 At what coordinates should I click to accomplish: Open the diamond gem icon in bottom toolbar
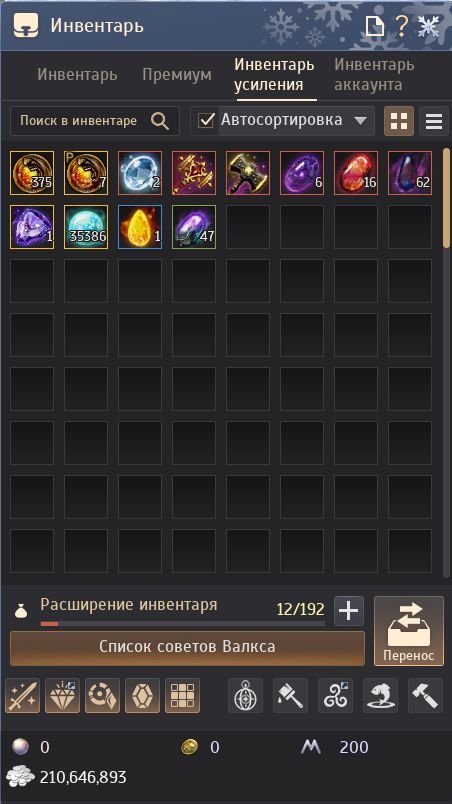[x=63, y=696]
